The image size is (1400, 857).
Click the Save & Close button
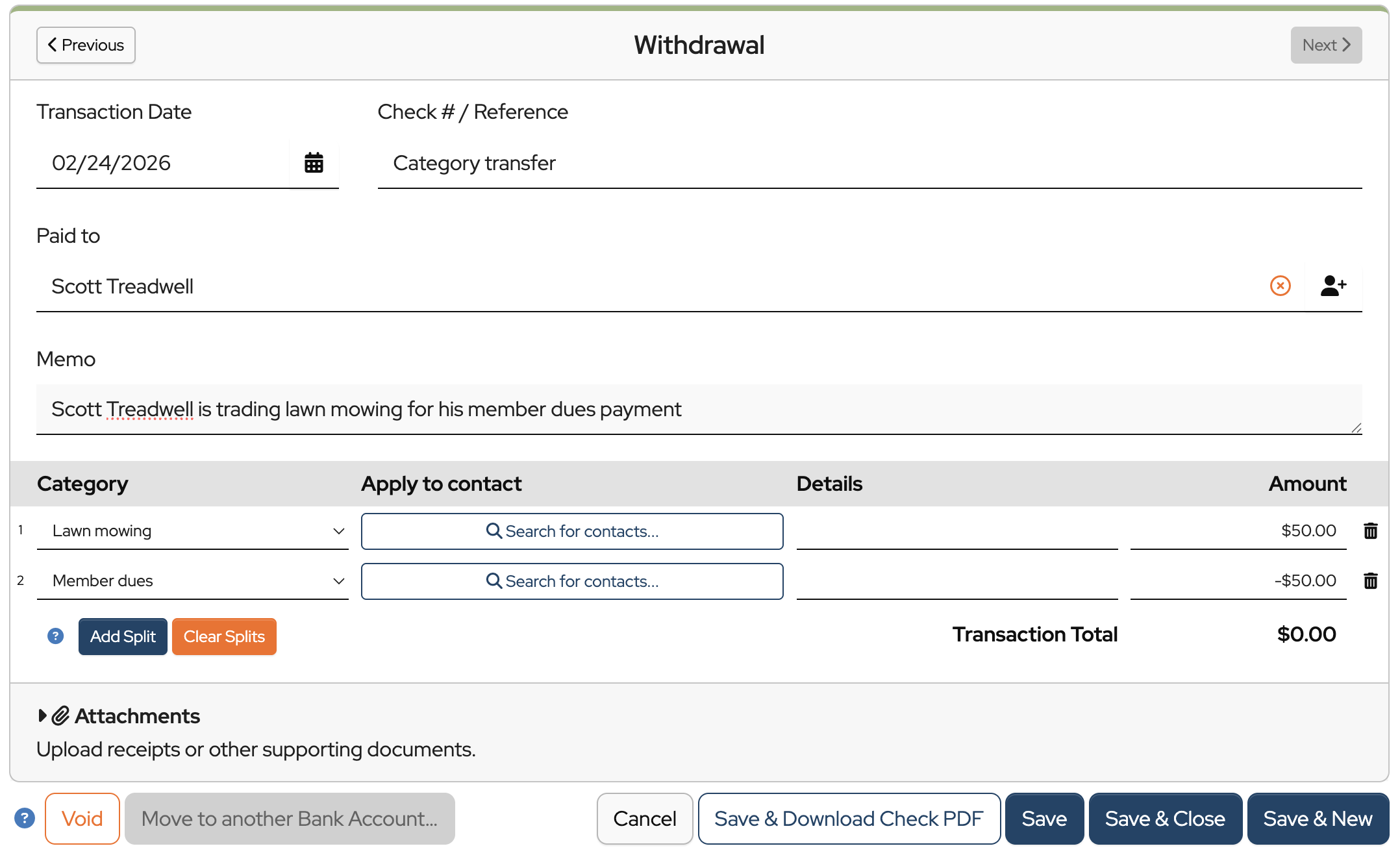(1165, 818)
